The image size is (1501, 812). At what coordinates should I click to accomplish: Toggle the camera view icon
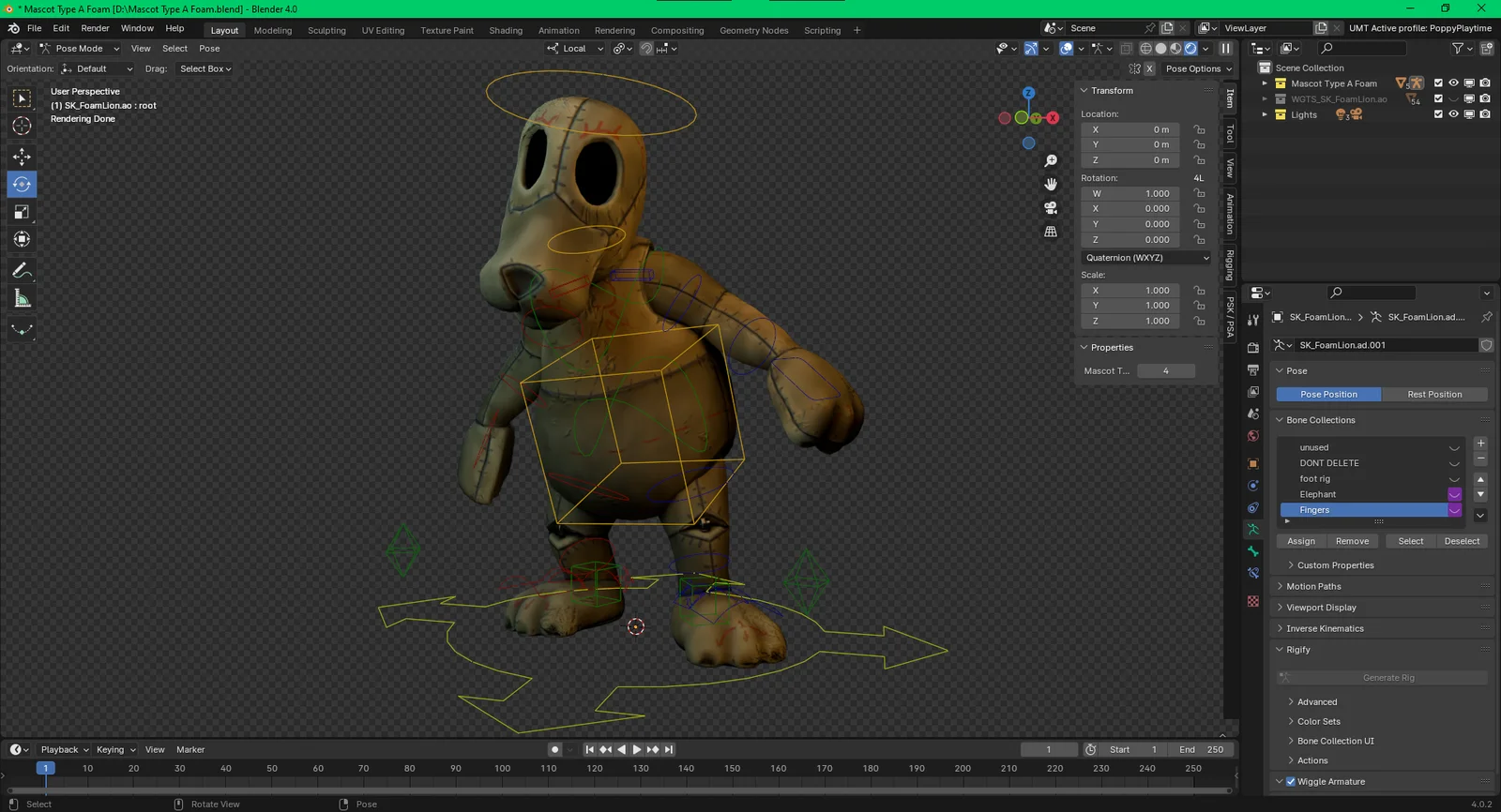(x=1051, y=207)
